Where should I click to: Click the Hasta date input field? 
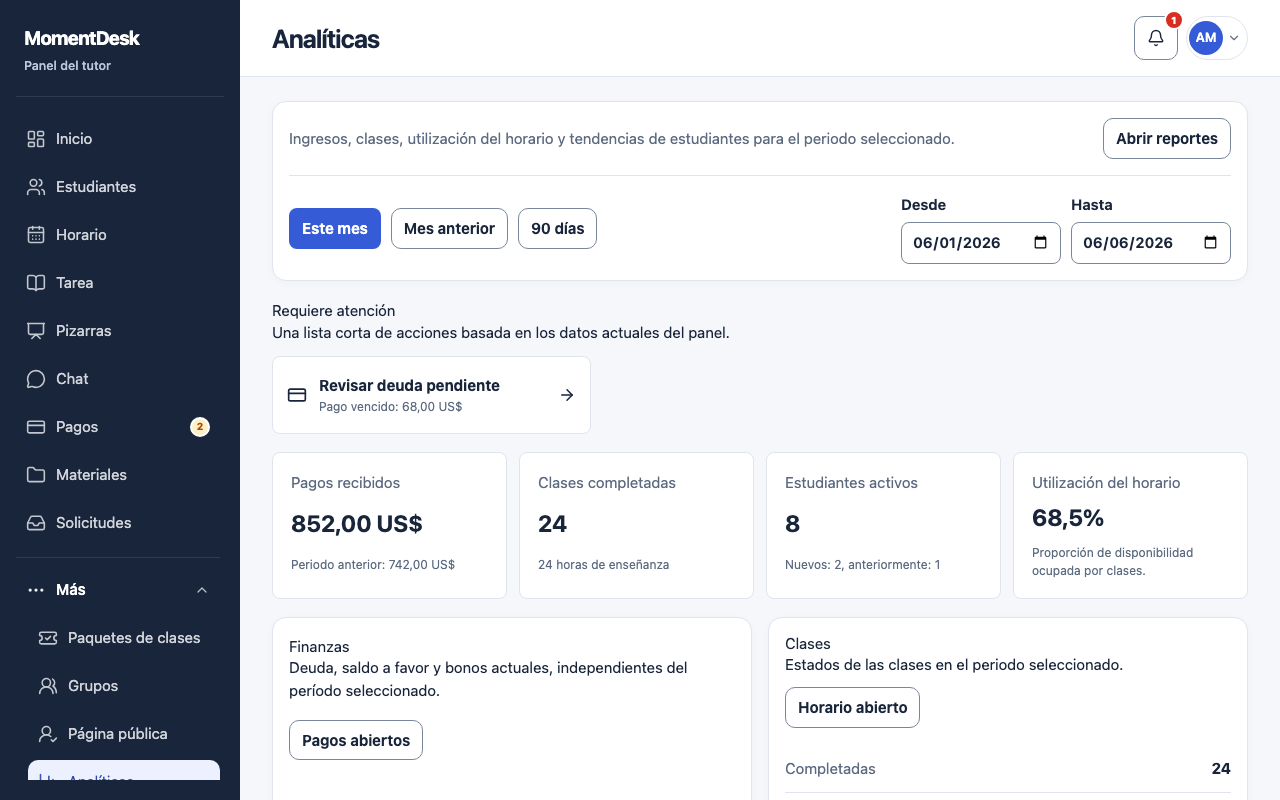coord(1151,243)
